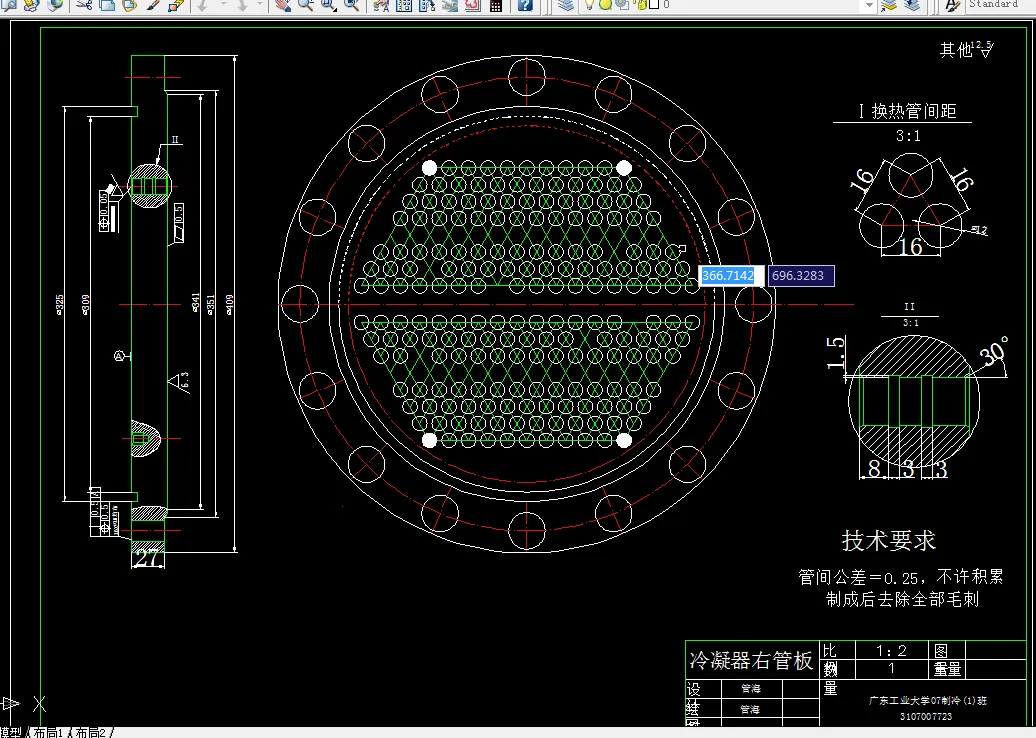Open the DesignCenter icon
Image resolution: width=1036 pixels, height=738 pixels.
pos(404,5)
